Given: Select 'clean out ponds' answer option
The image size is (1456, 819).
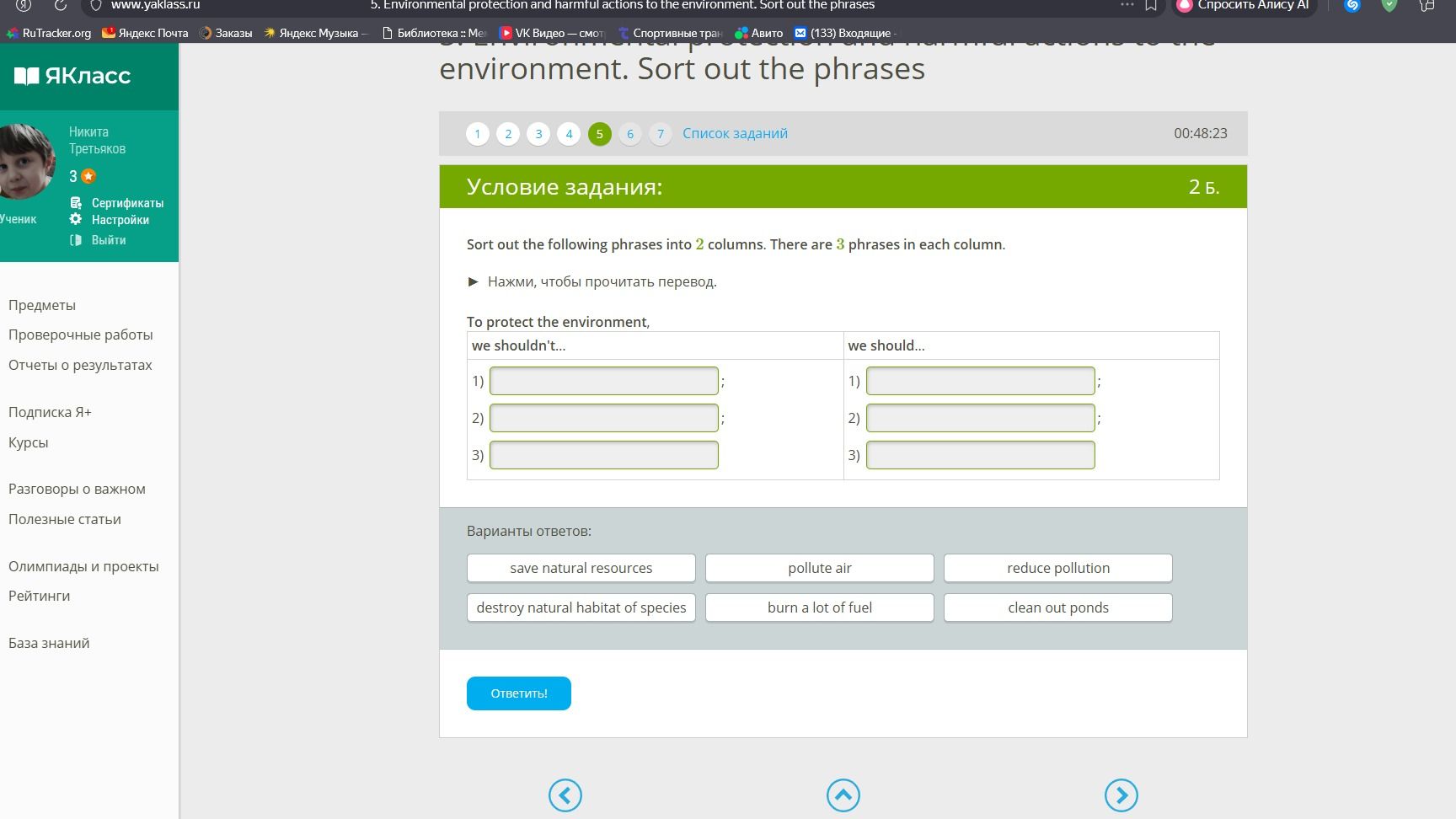Looking at the screenshot, I should [1058, 608].
